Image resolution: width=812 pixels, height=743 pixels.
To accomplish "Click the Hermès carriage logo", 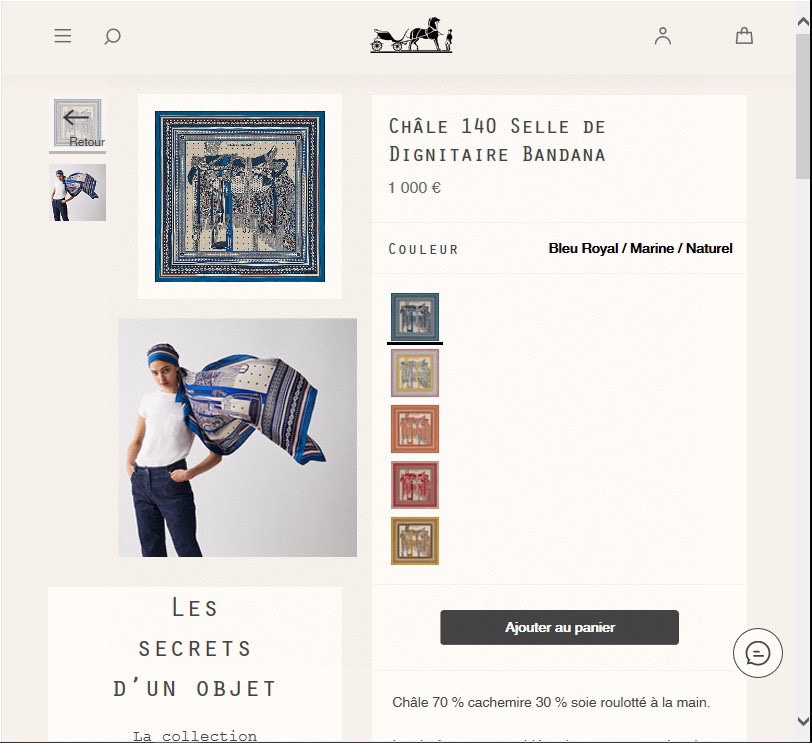I will pos(412,35).
